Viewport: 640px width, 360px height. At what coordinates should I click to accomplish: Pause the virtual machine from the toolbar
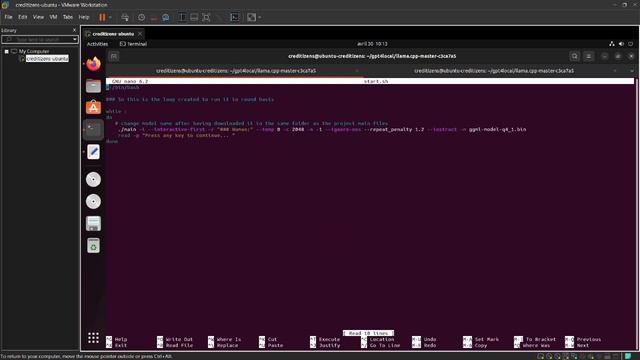pos(102,17)
